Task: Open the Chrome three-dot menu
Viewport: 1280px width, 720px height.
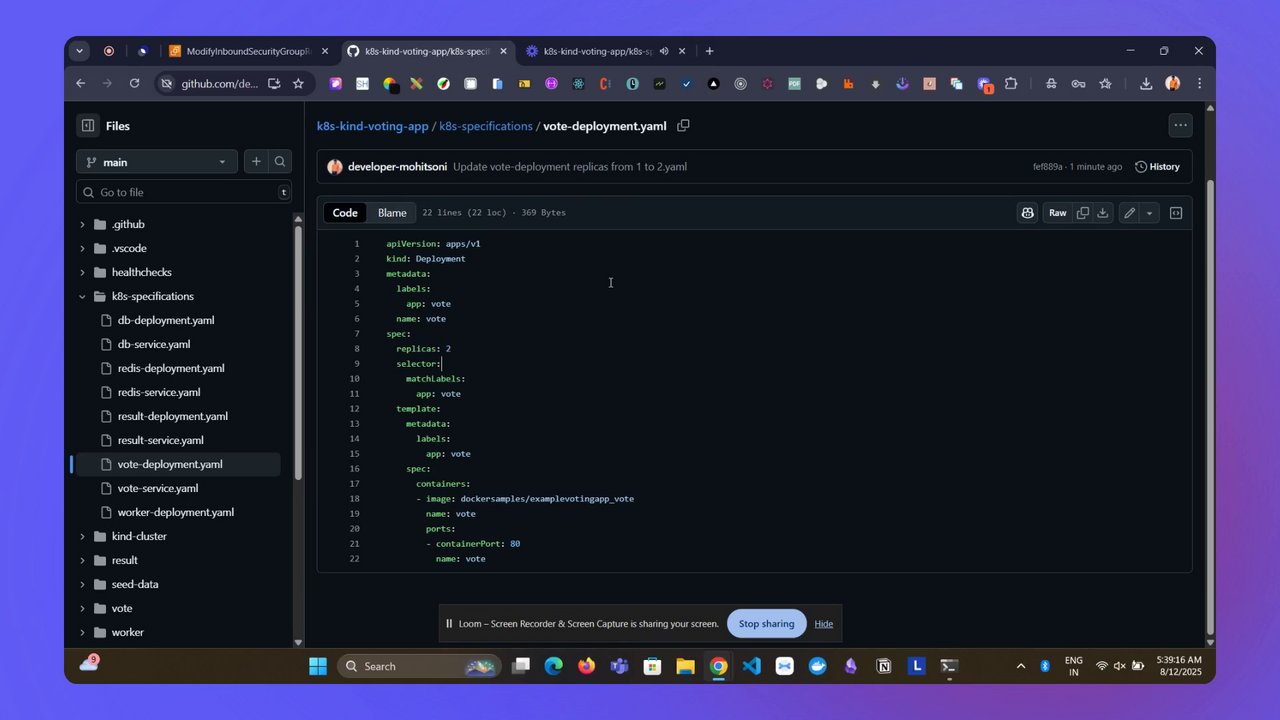Action: click(x=1199, y=84)
